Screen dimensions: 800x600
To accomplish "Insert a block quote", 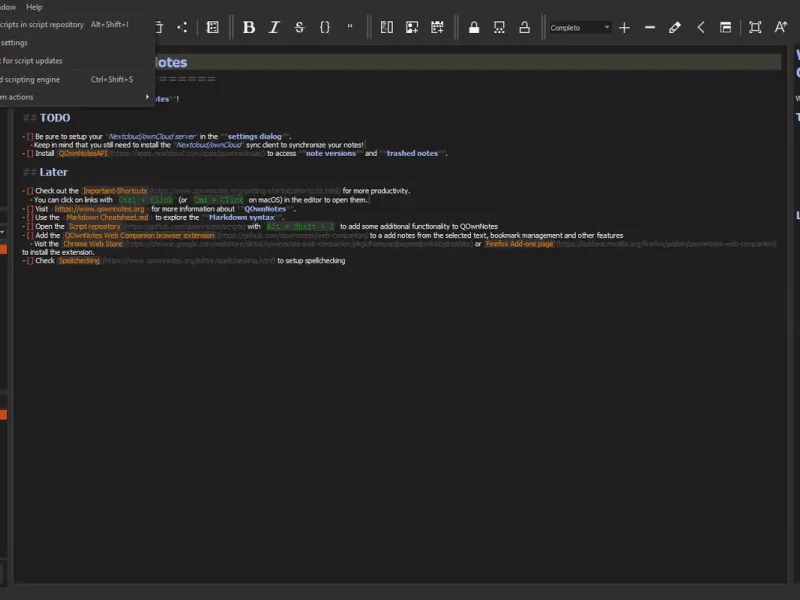I will 350,27.
